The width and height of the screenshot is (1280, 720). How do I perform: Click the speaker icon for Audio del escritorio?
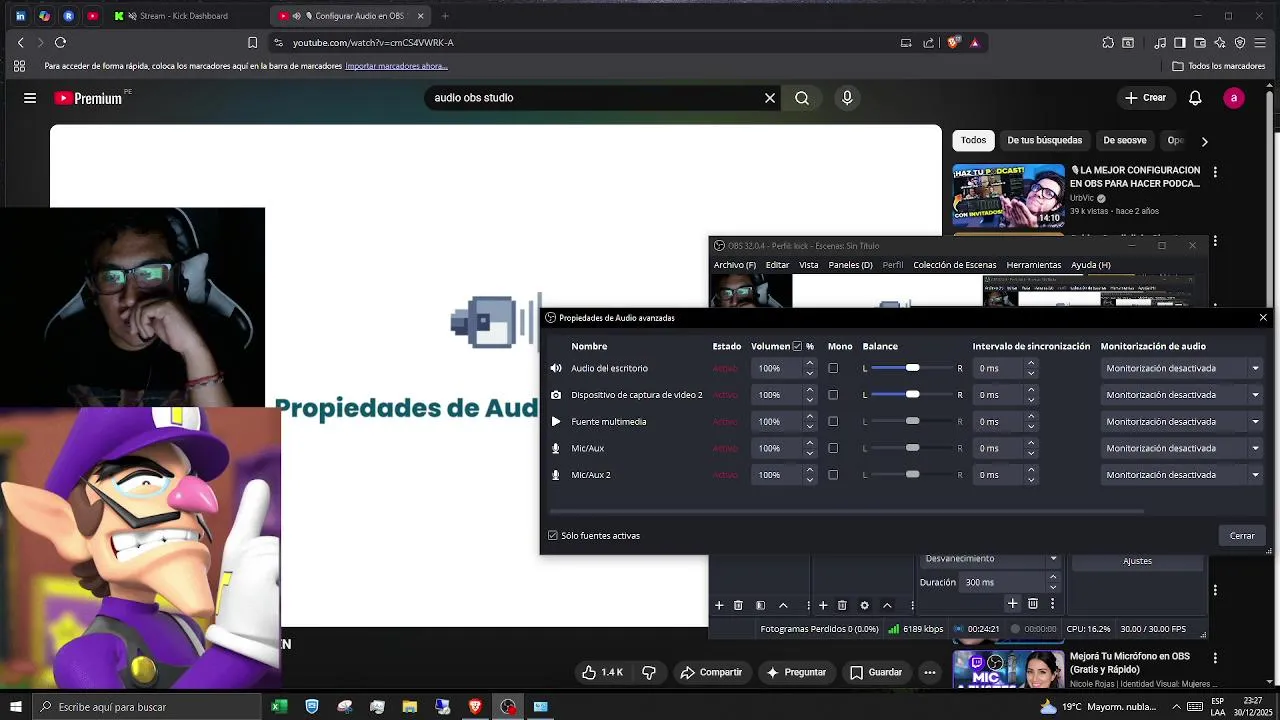pyautogui.click(x=556, y=368)
